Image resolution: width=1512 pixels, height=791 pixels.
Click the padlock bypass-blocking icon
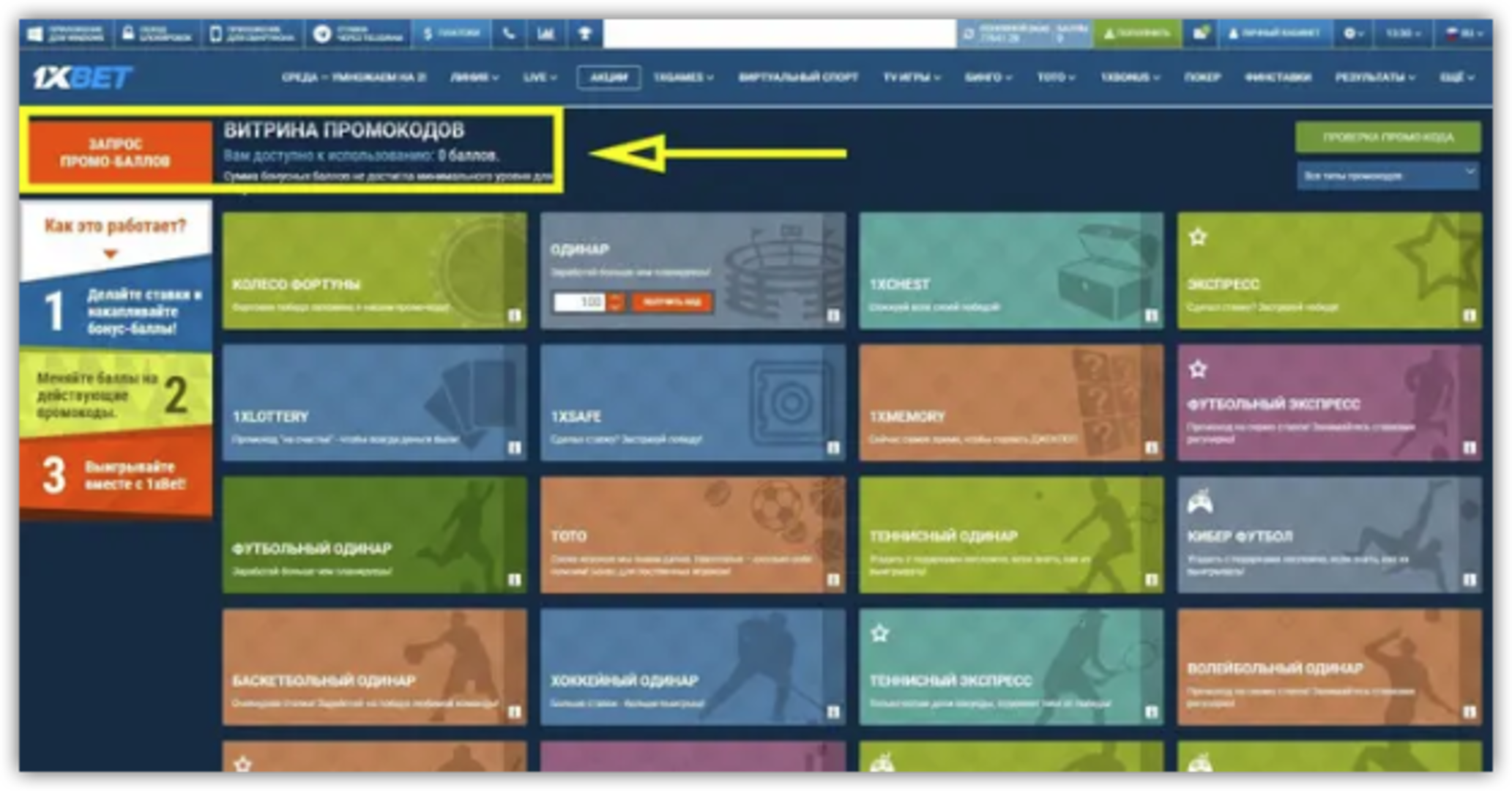(x=128, y=34)
